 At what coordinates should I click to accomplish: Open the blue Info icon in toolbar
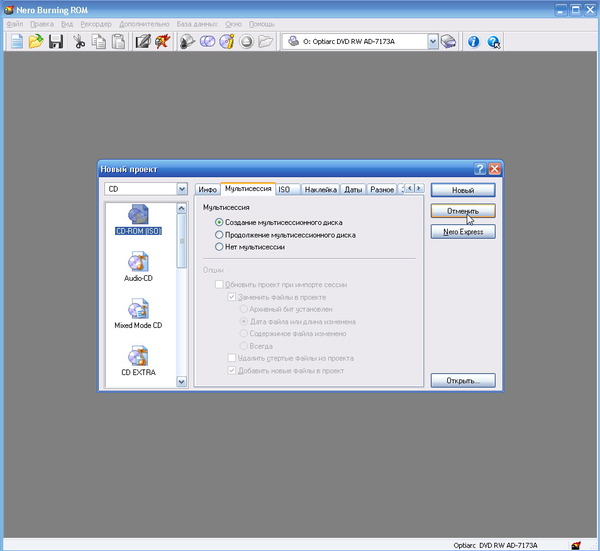[x=473, y=41]
